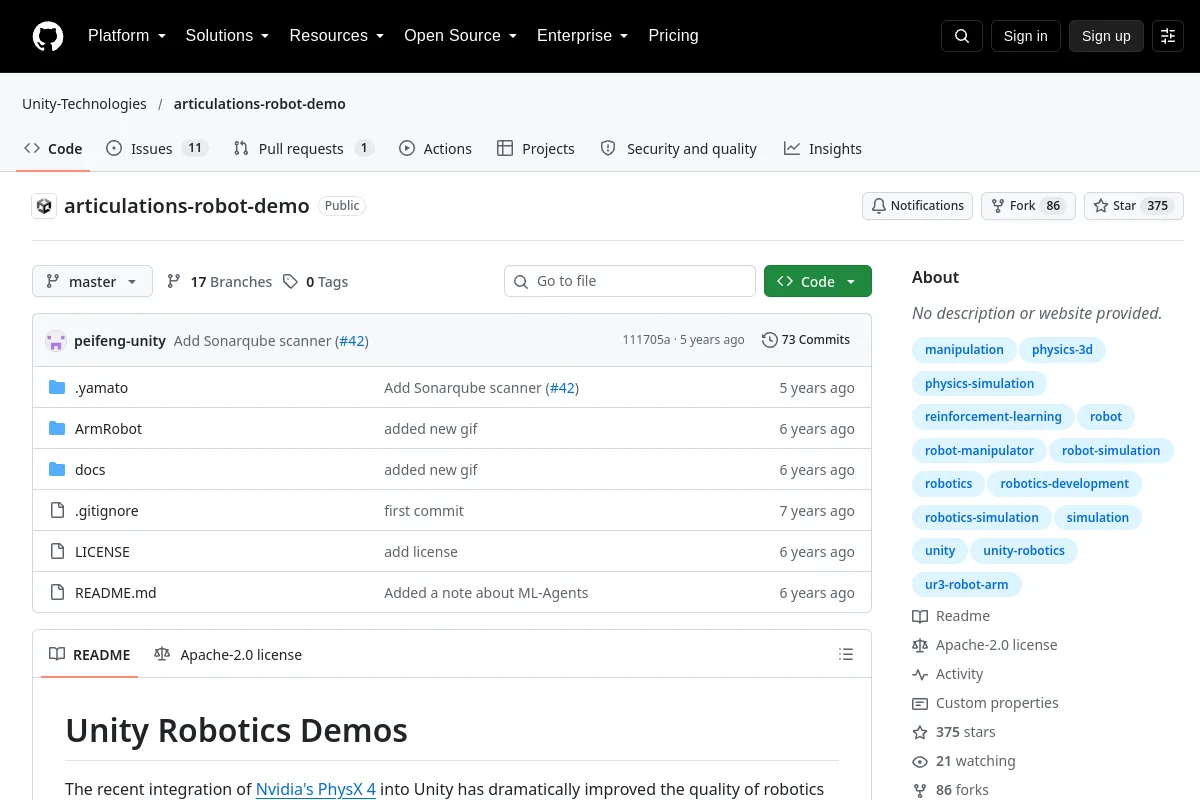Open the green Code dropdown
1200x800 pixels.
point(818,282)
